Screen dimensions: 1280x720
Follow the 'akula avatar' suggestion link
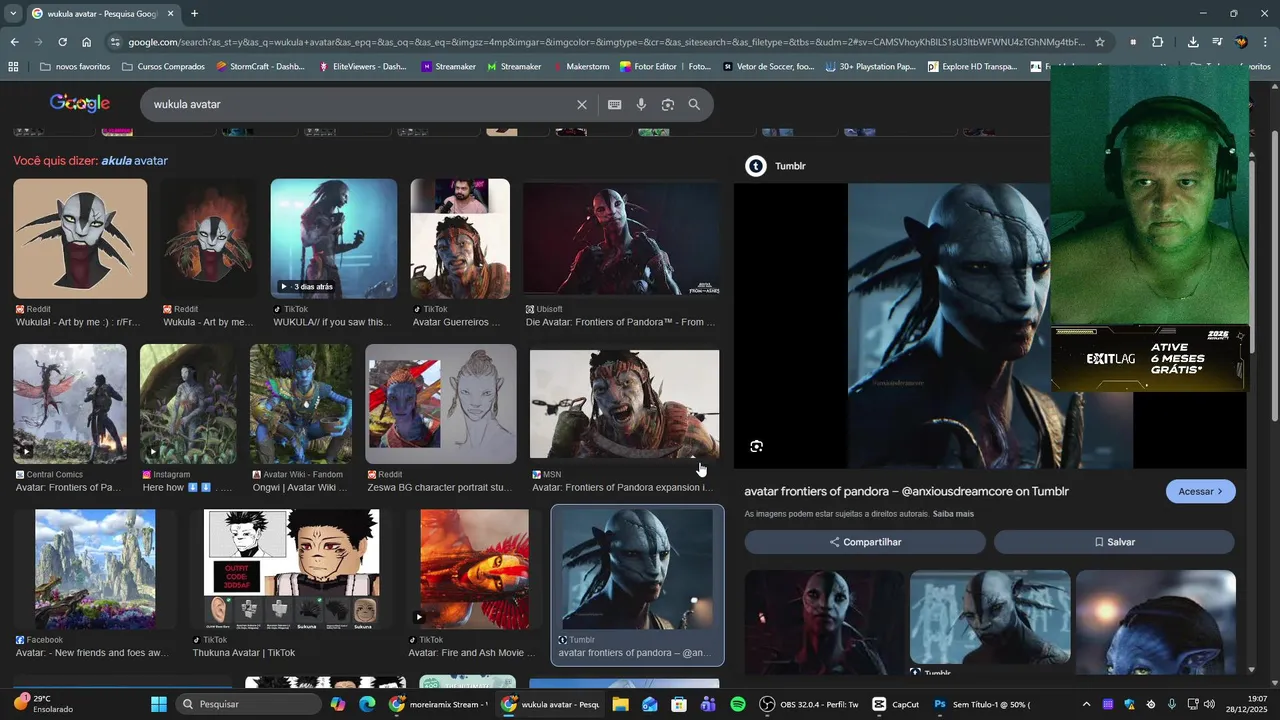134,161
